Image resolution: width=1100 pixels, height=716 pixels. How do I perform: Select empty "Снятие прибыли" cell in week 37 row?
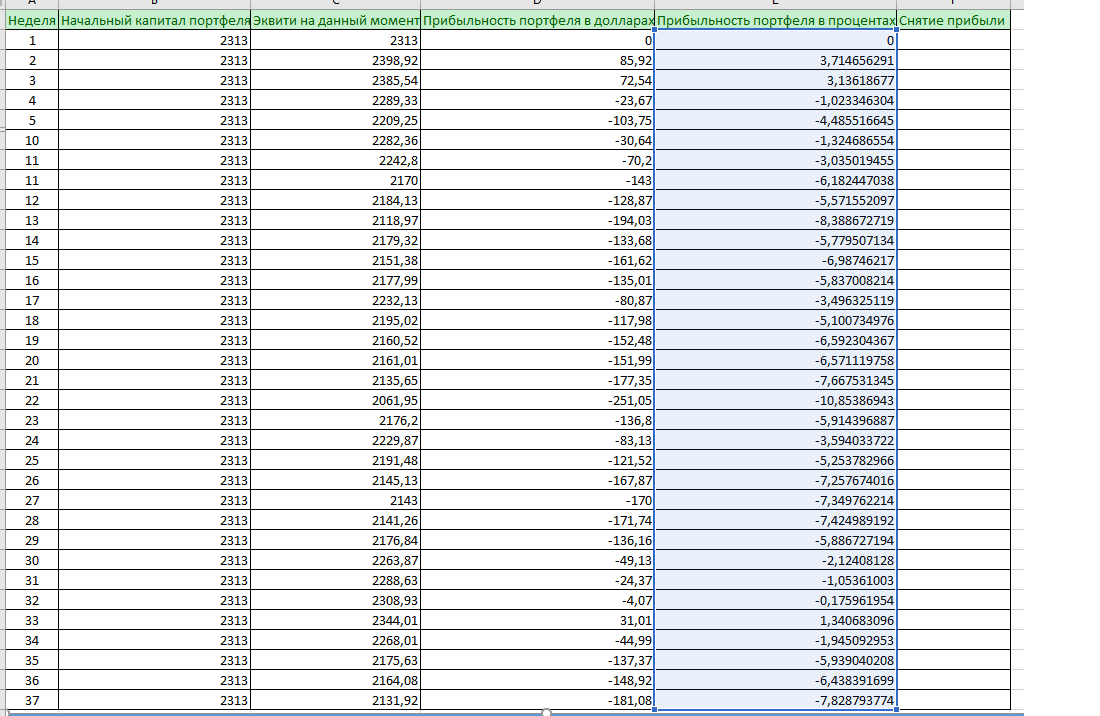953,700
